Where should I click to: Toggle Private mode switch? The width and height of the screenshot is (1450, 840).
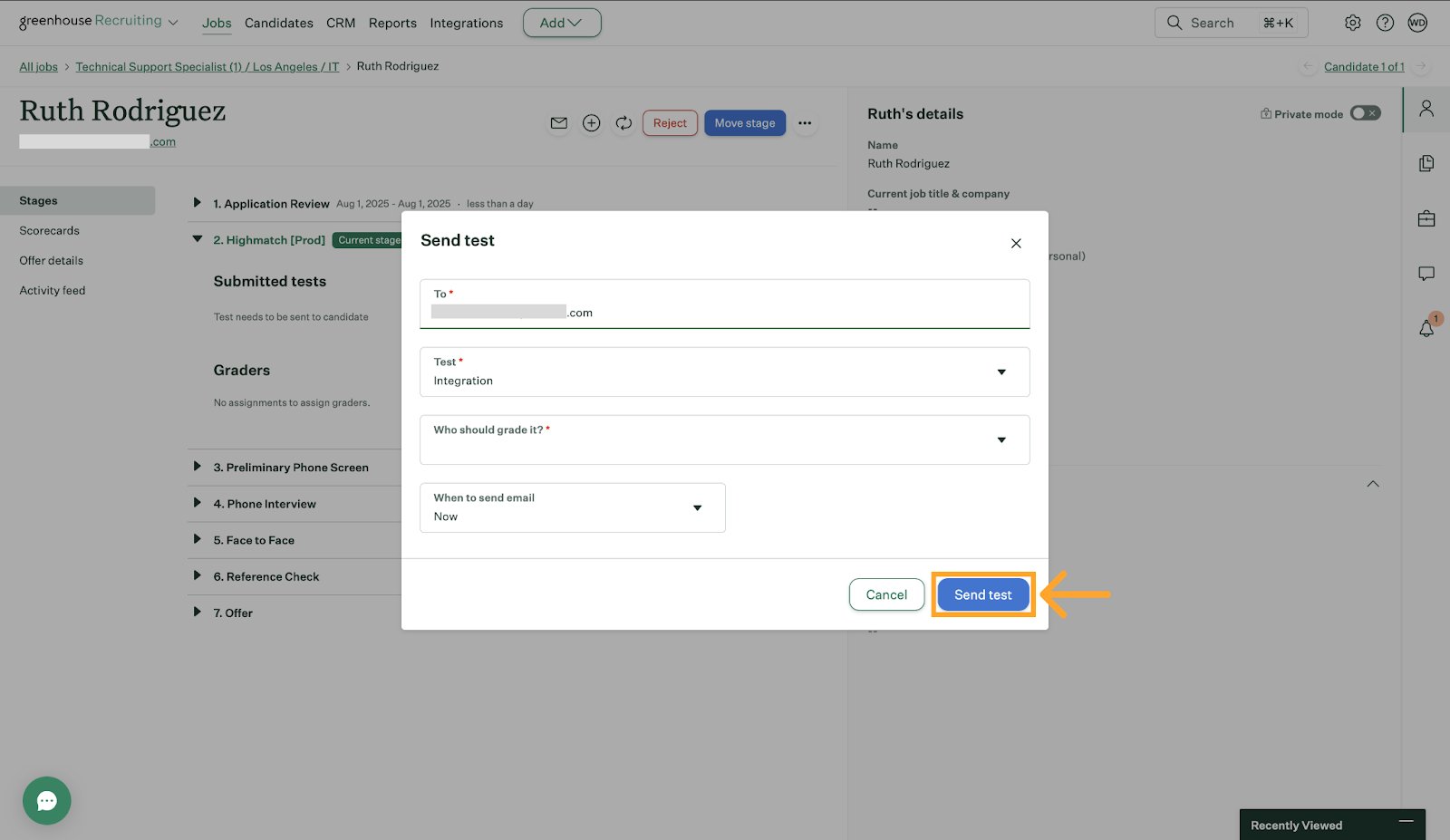(1365, 113)
